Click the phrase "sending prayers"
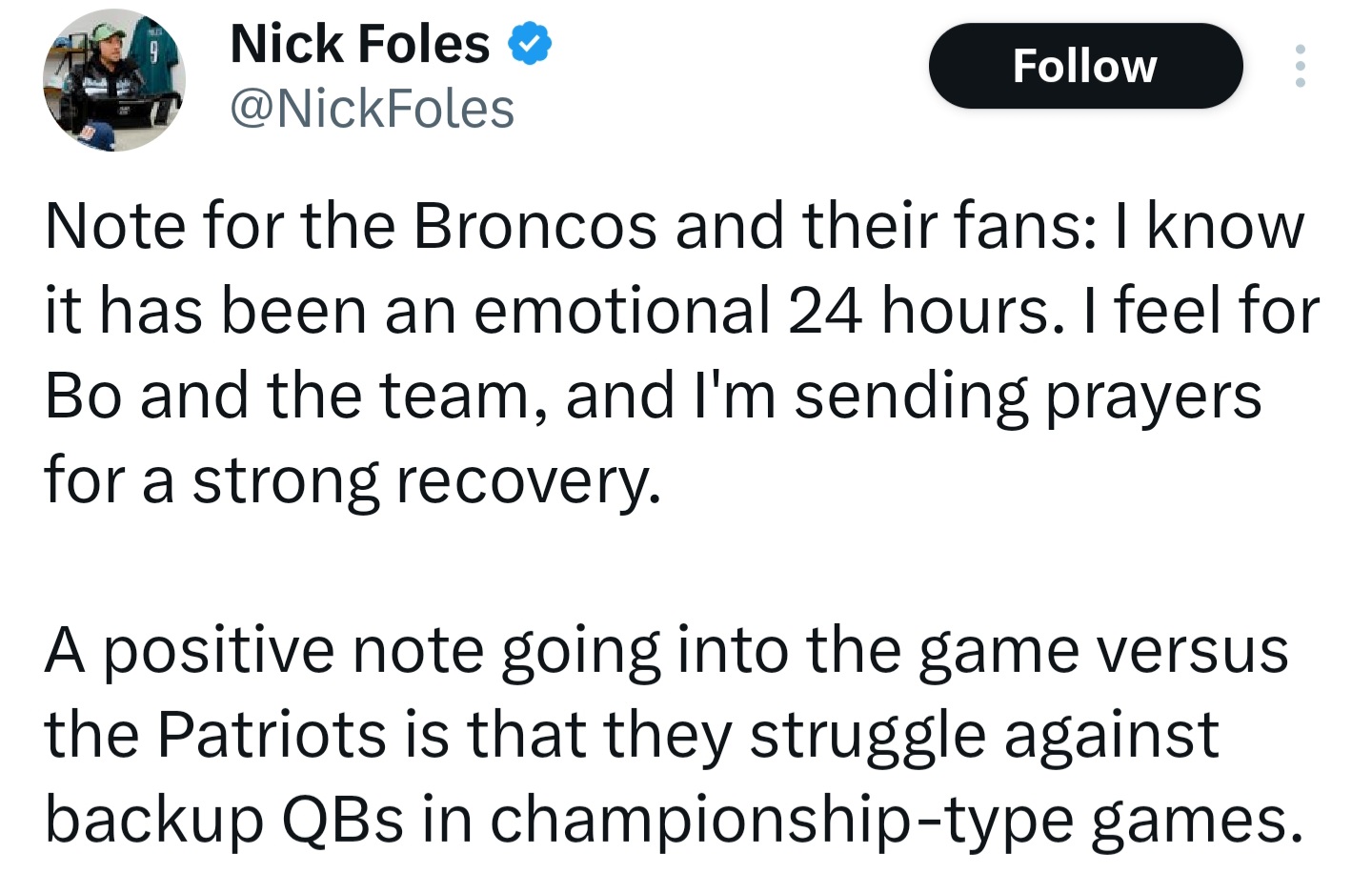Image resolution: width=1372 pixels, height=874 pixels. pos(1027,396)
